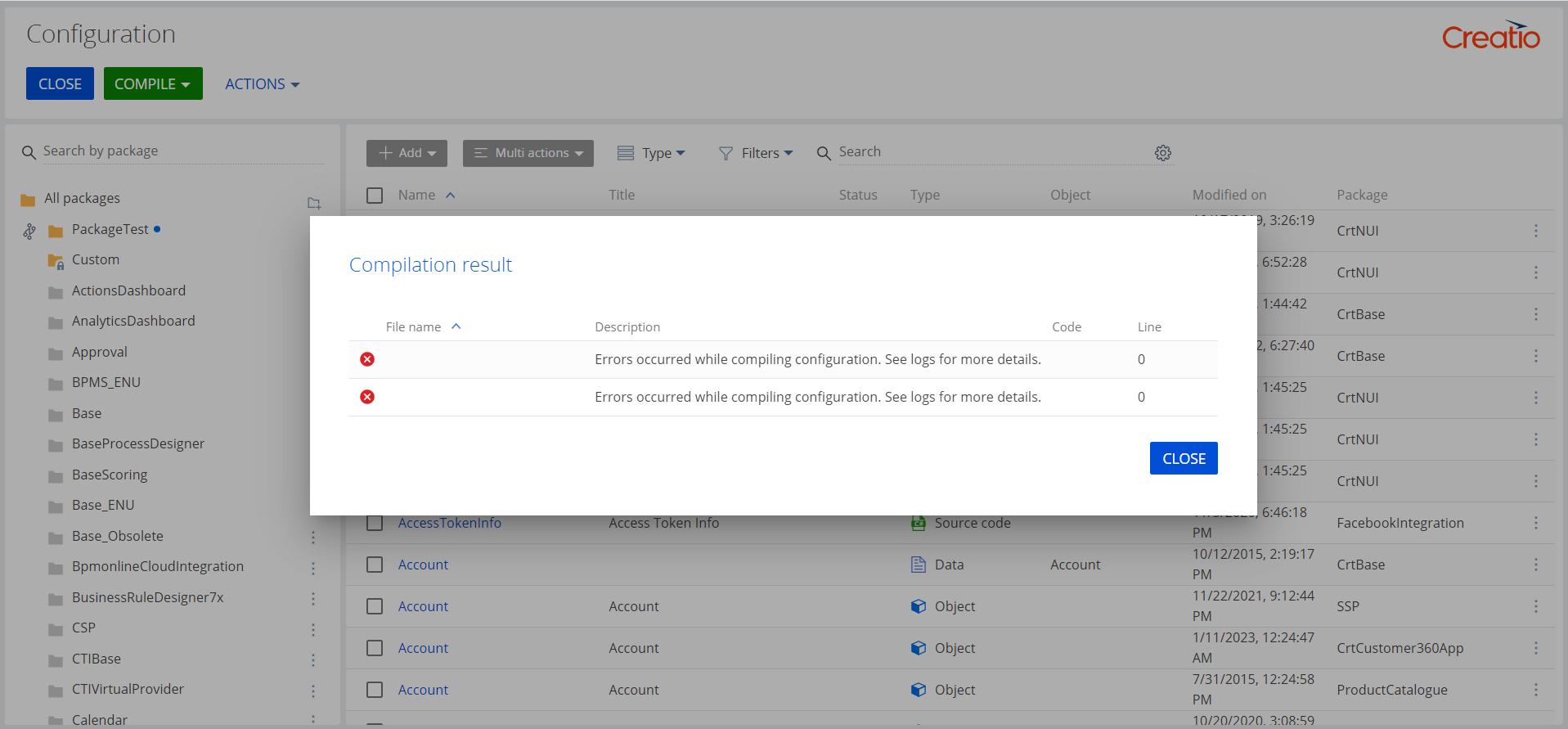The height and width of the screenshot is (729, 1568).
Task: Click the add package folder icon
Action: click(x=313, y=203)
